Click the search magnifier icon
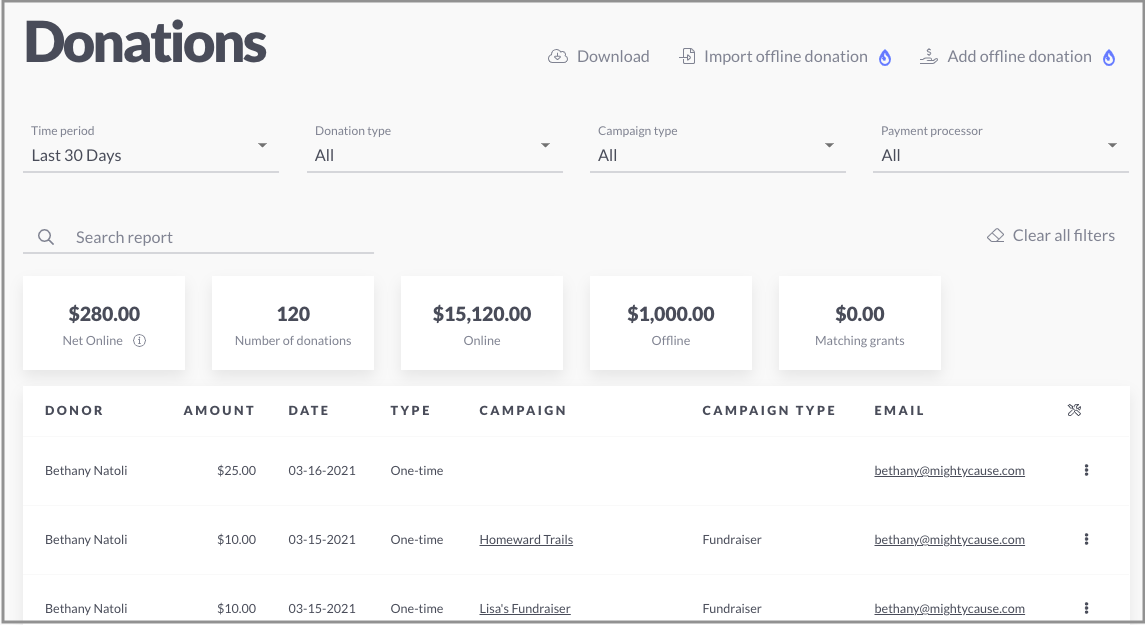Screen dimensions: 1145x625 [x=46, y=237]
